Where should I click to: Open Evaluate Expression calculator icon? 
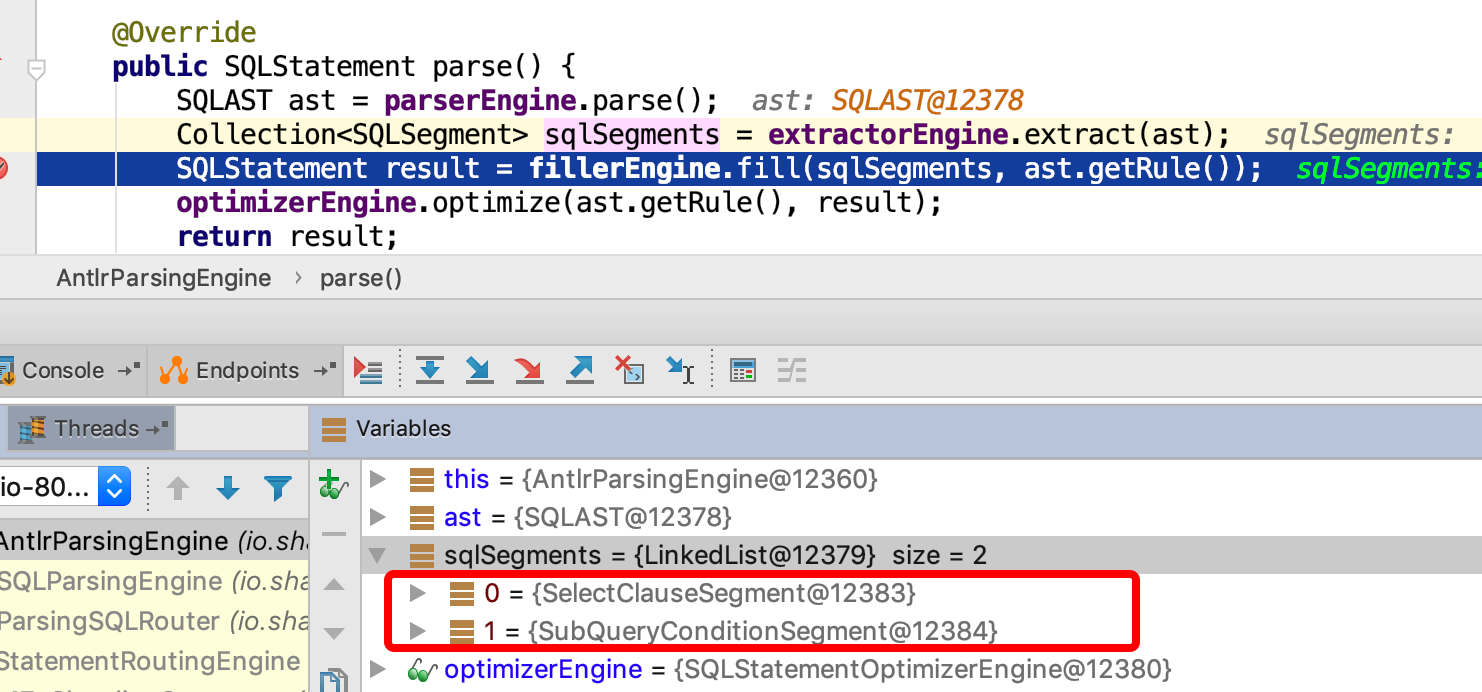(x=742, y=371)
